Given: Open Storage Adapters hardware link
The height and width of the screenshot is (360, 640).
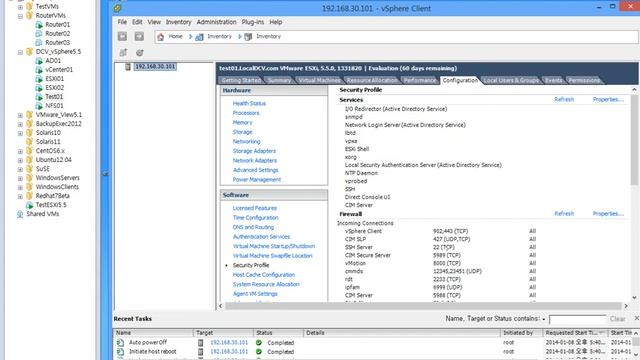Looking at the screenshot, I should pyautogui.click(x=254, y=151).
